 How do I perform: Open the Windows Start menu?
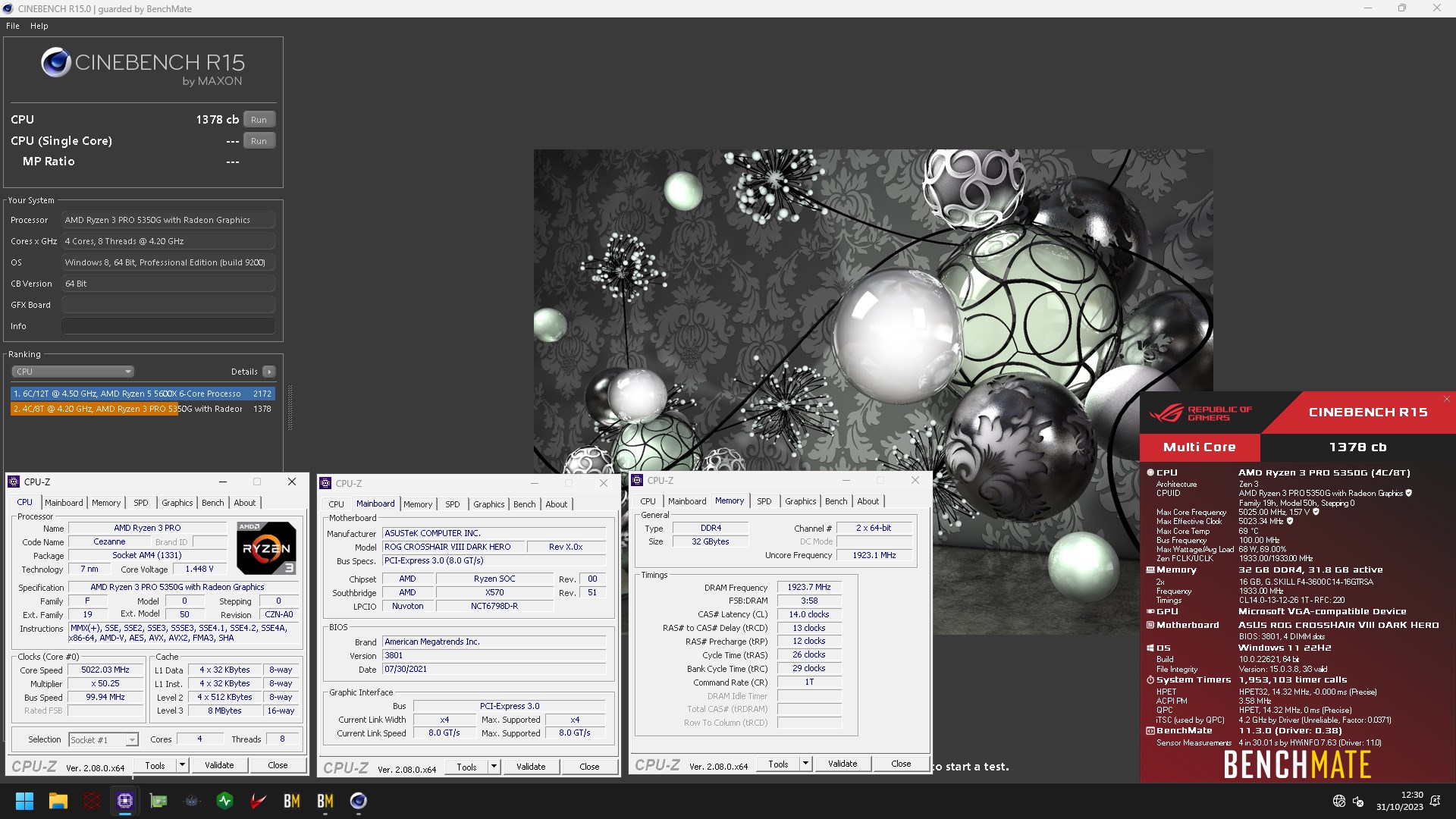24,801
